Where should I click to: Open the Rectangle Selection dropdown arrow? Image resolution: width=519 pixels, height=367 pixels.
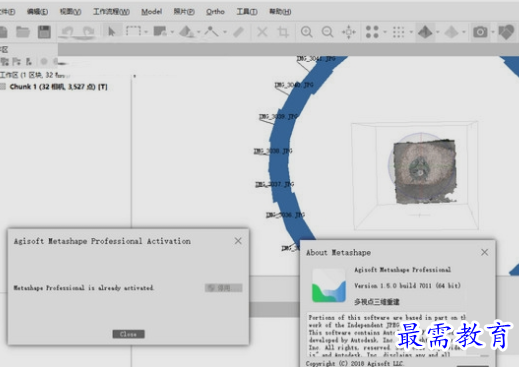[146, 32]
